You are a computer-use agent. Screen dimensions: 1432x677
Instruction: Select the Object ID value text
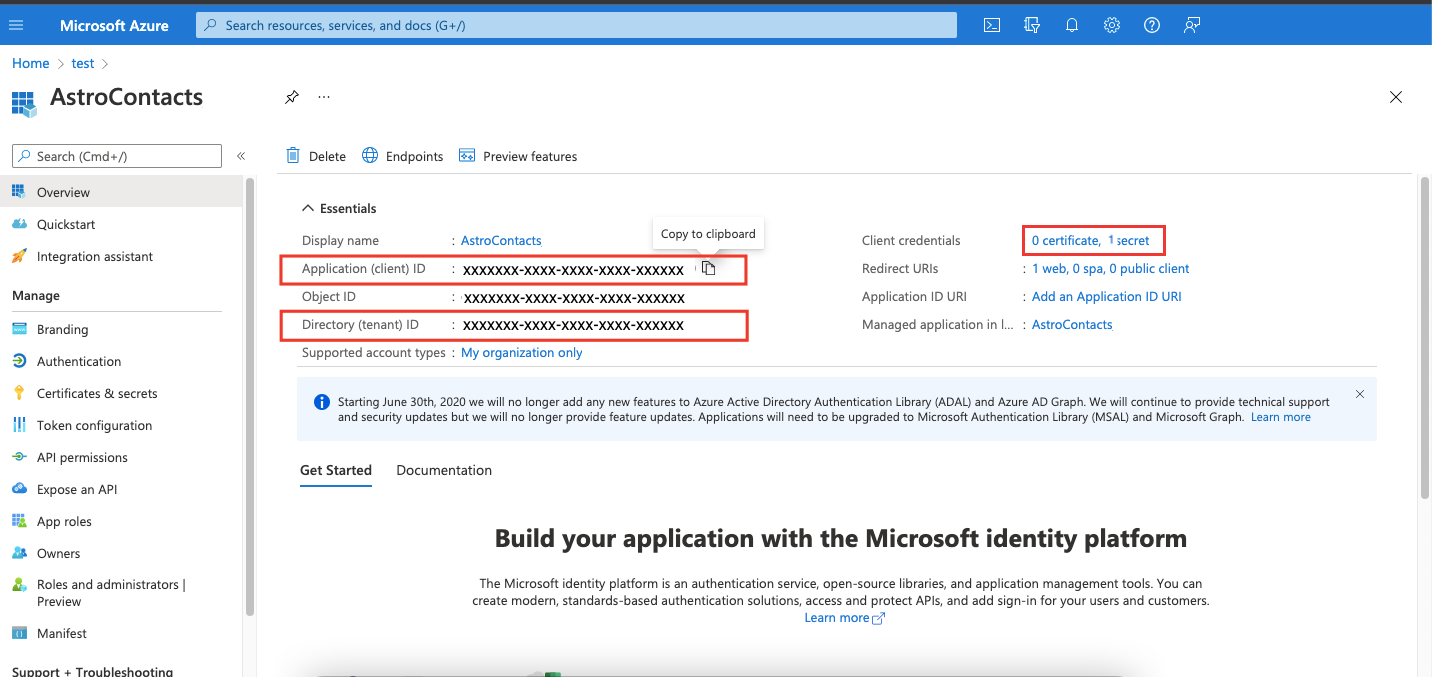574,297
